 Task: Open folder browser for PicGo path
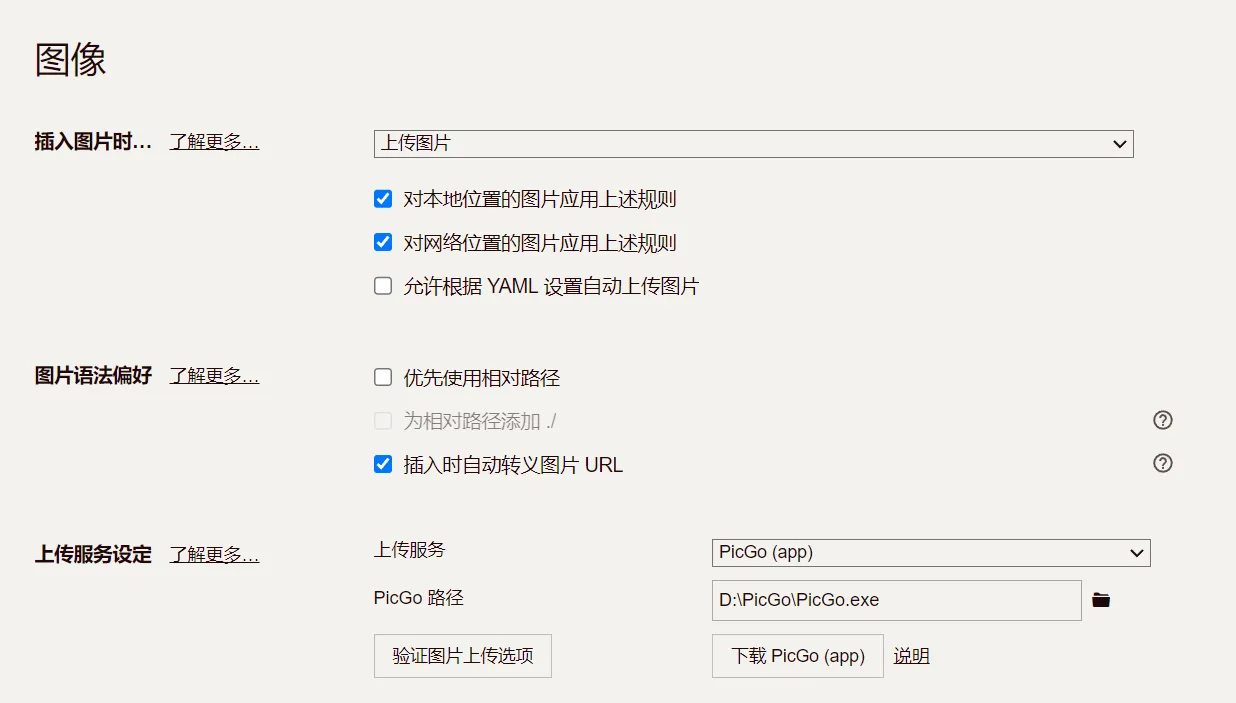tap(1101, 599)
